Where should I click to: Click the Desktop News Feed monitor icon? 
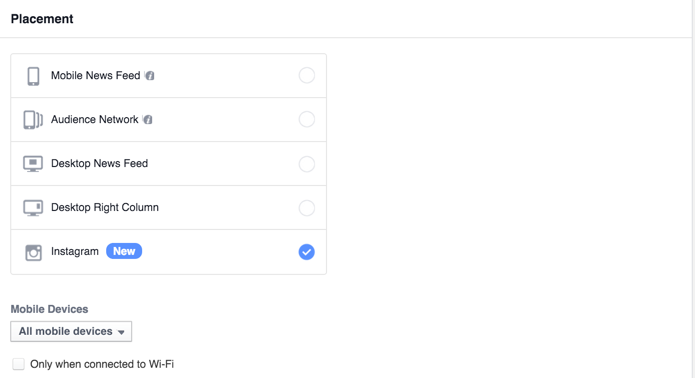(x=33, y=164)
